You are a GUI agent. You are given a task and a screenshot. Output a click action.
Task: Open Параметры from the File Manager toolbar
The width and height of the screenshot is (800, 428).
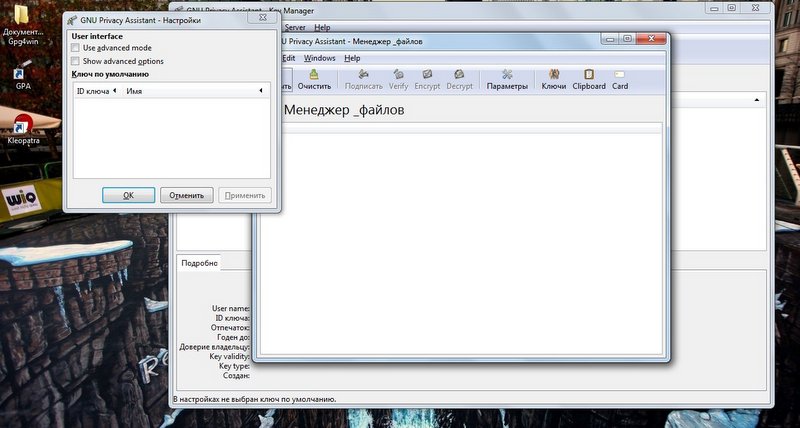coord(507,80)
